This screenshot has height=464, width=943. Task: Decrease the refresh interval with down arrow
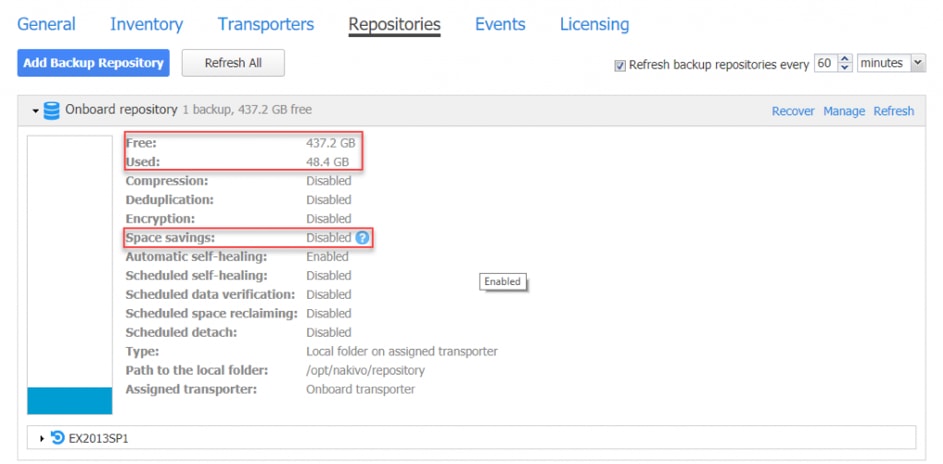[x=845, y=68]
